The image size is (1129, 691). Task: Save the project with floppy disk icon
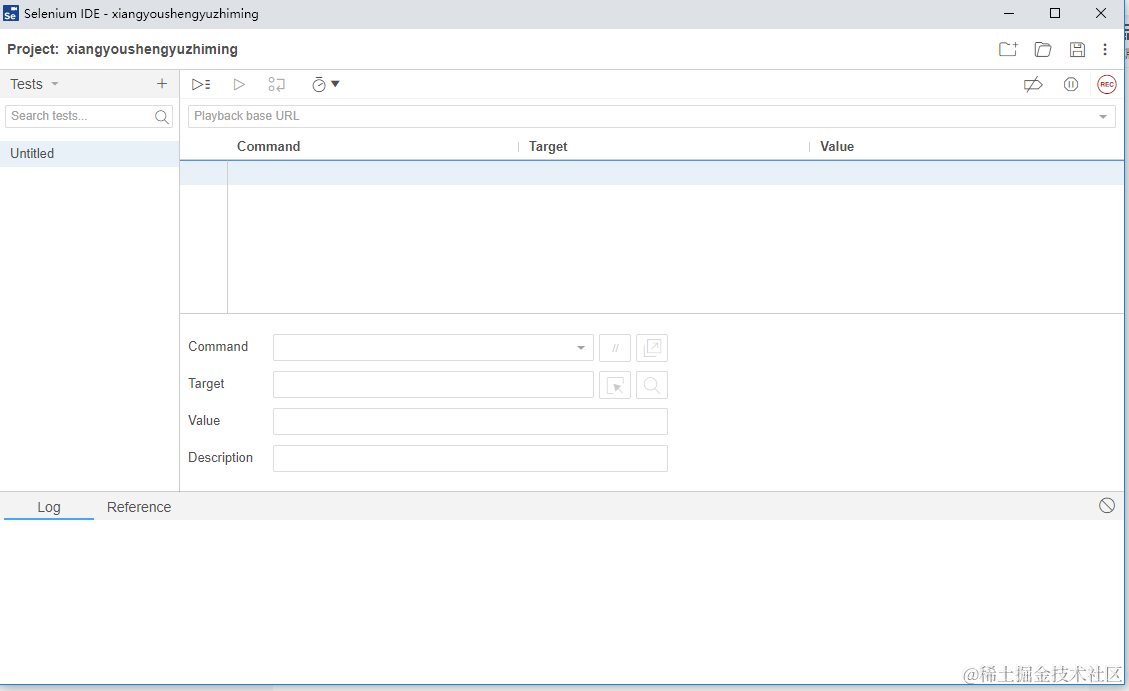click(1077, 49)
